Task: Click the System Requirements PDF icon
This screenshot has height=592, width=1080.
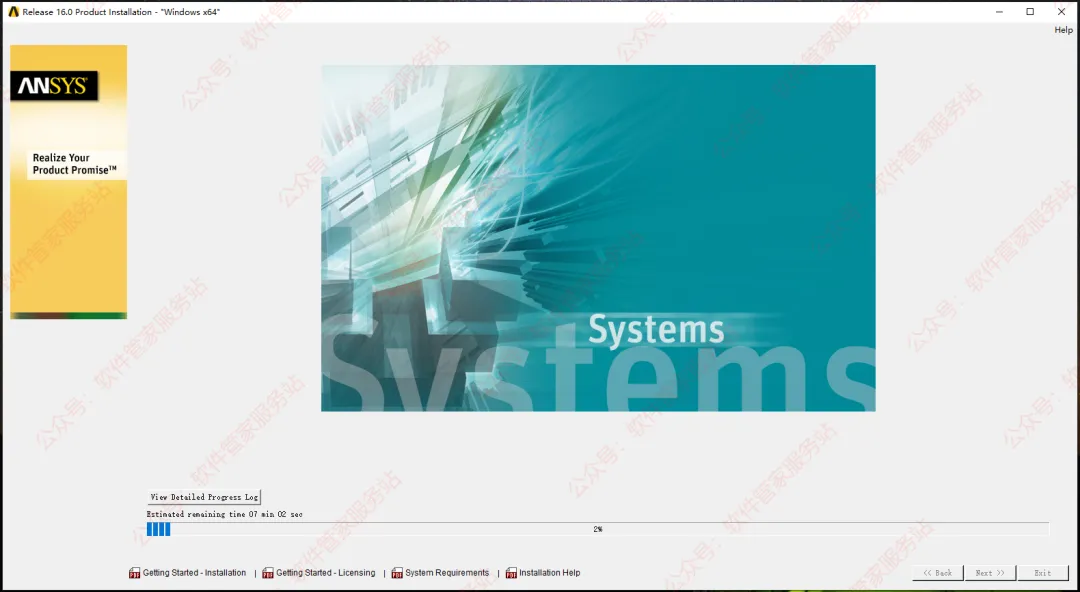Action: click(x=397, y=573)
